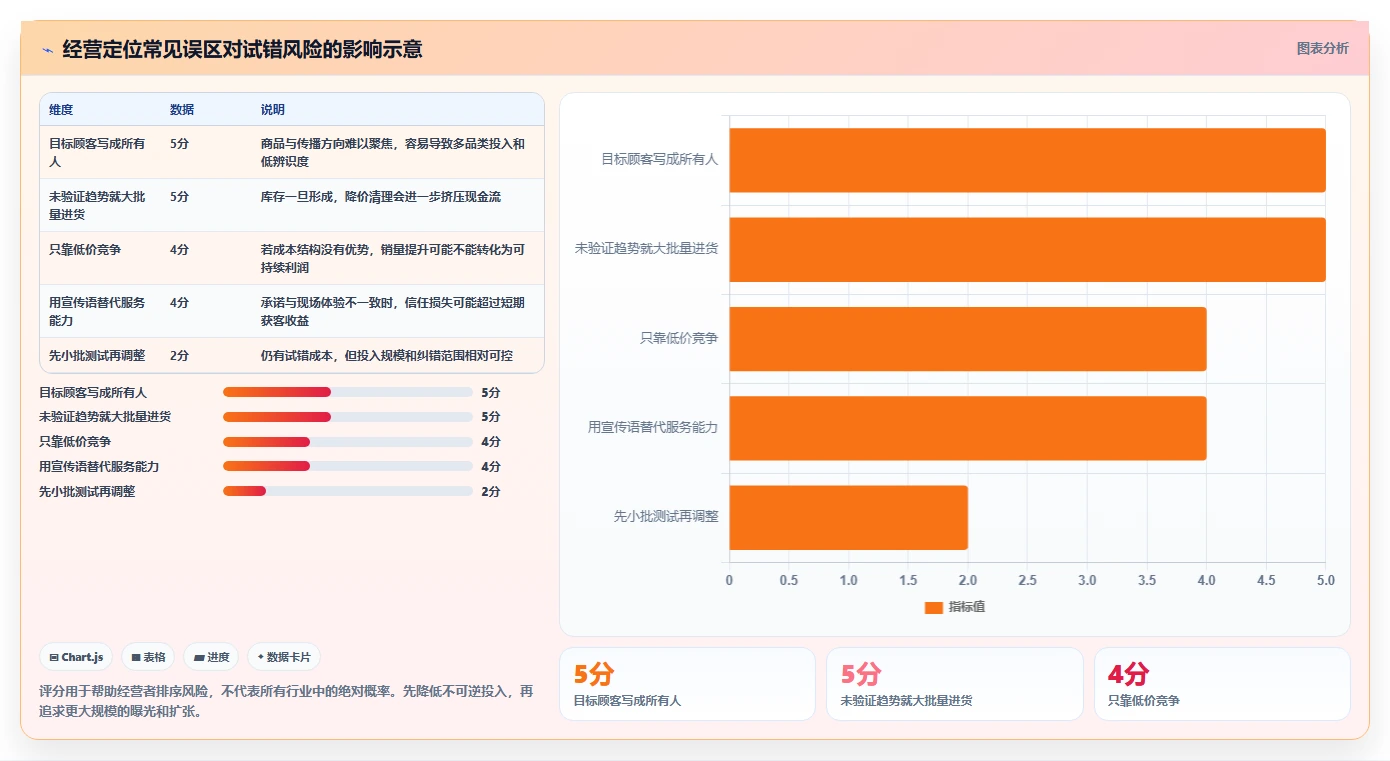Click the 未验证趋势就大批量进货 progress bar

point(348,417)
